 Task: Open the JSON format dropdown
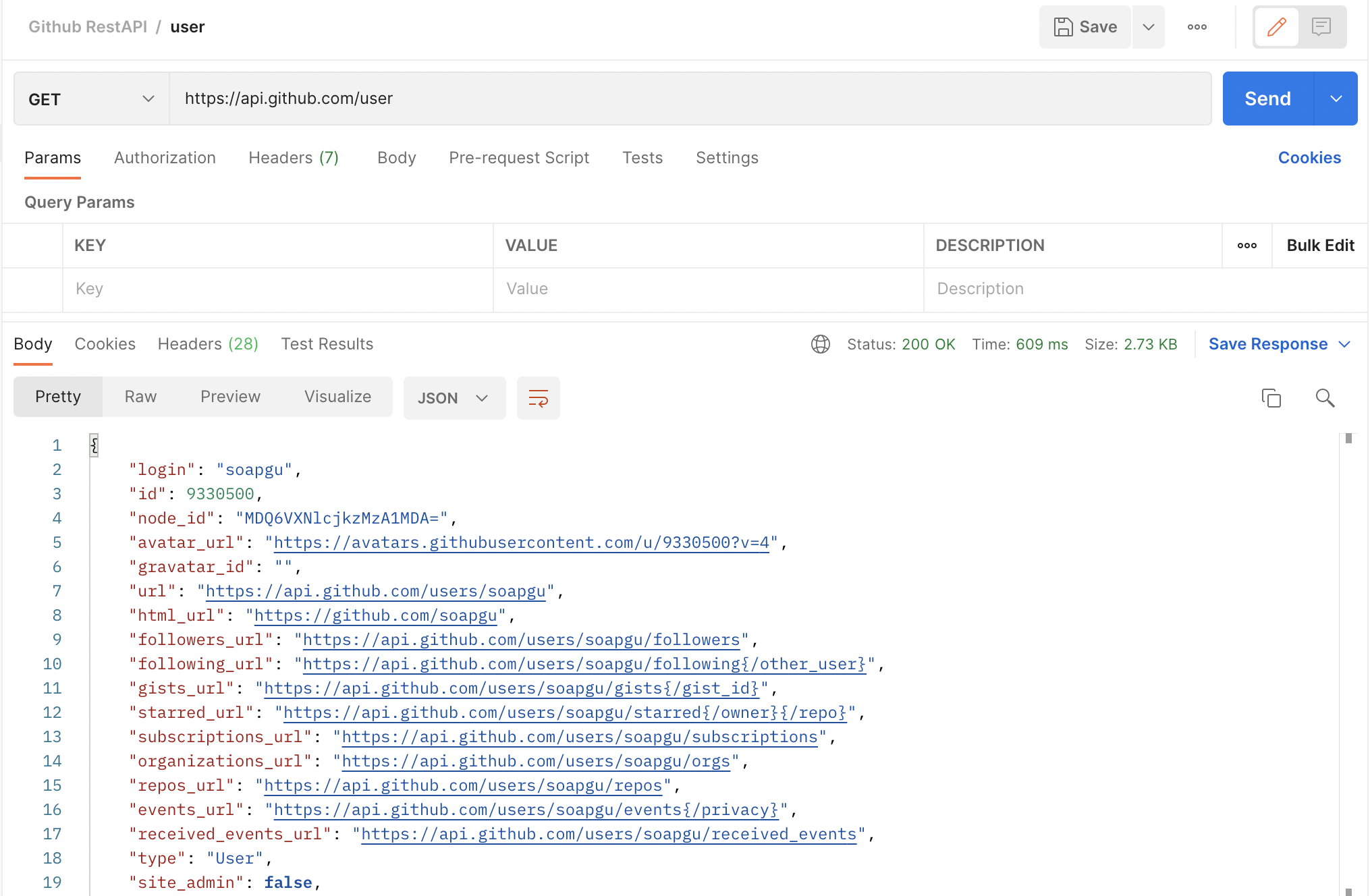454,398
